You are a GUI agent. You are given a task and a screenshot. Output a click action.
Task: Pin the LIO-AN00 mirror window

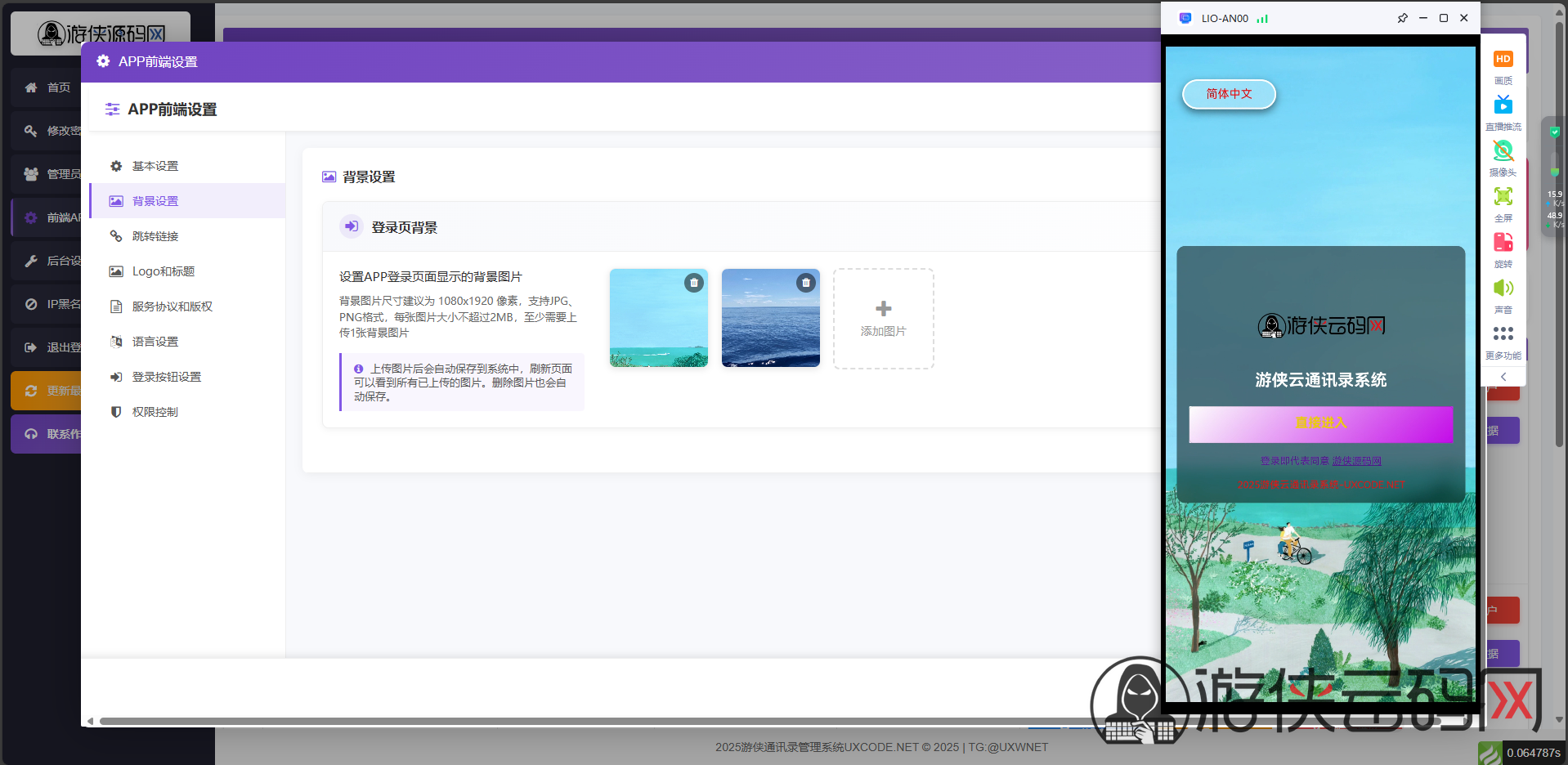pyautogui.click(x=1403, y=18)
